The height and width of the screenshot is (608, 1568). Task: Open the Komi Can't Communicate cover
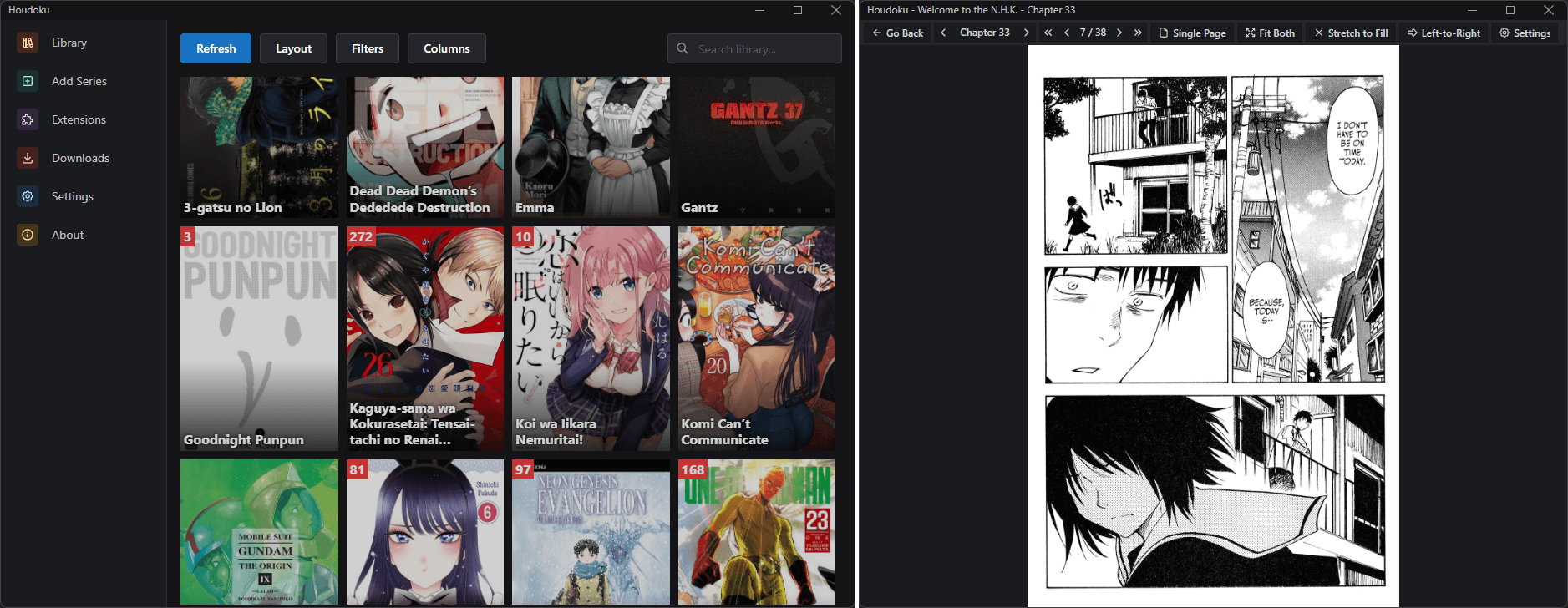coord(757,338)
